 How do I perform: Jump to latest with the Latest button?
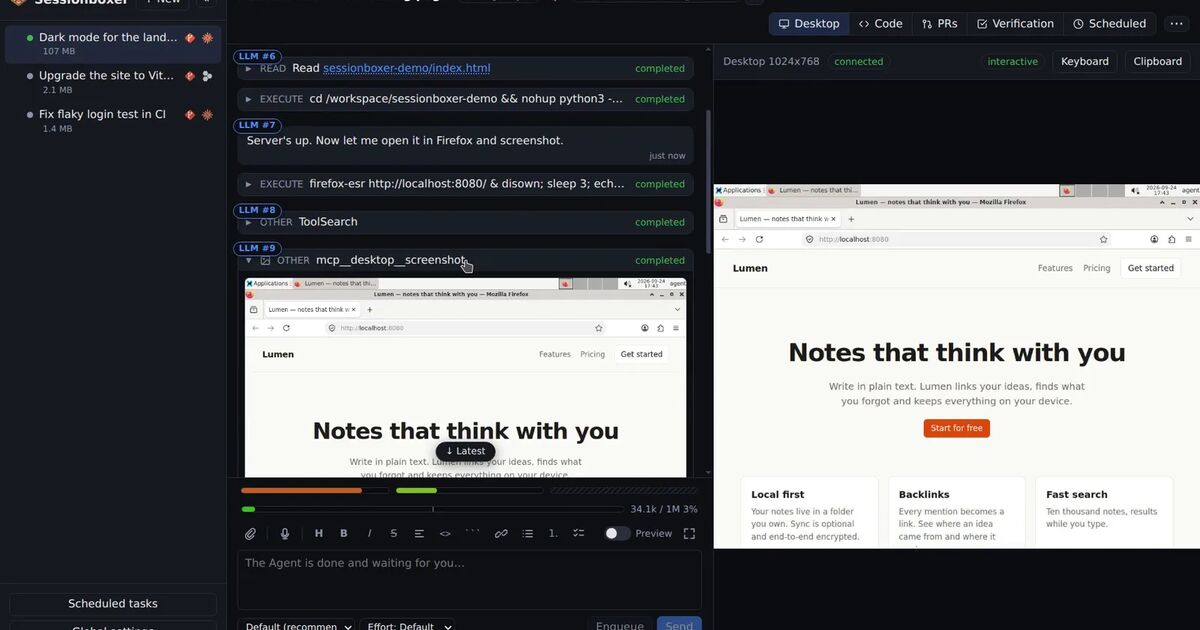click(466, 451)
